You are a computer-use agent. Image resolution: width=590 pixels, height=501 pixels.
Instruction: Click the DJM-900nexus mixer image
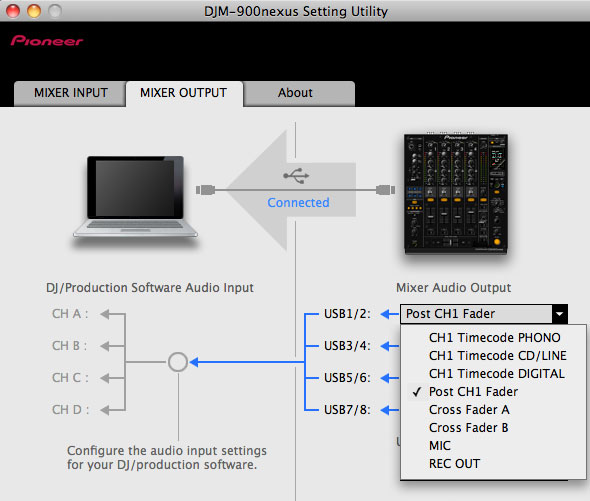[456, 194]
